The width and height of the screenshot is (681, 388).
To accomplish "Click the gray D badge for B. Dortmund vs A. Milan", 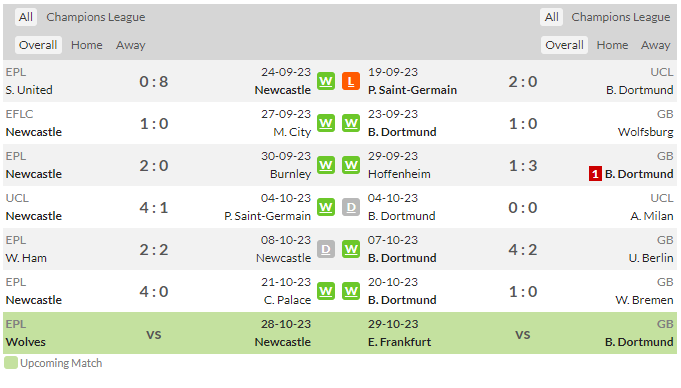I will [351, 207].
